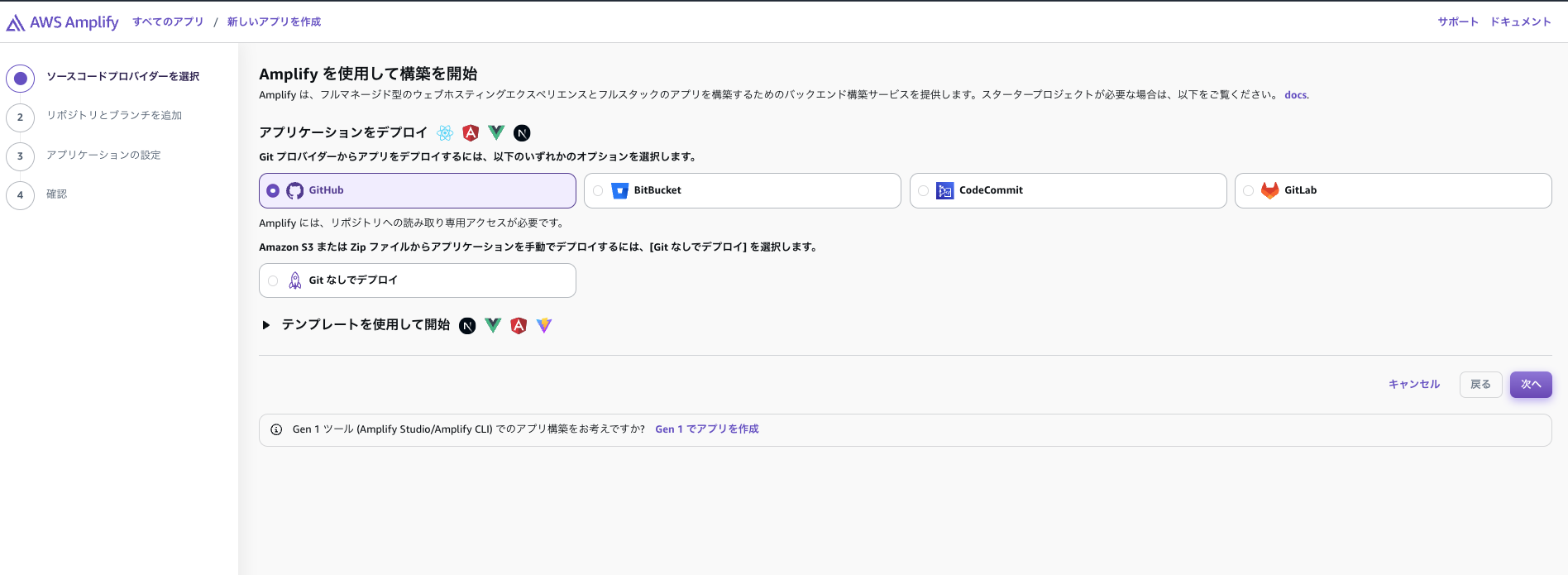Click the 戻る button
Viewport: 1568px width, 575px height.
point(1481,385)
